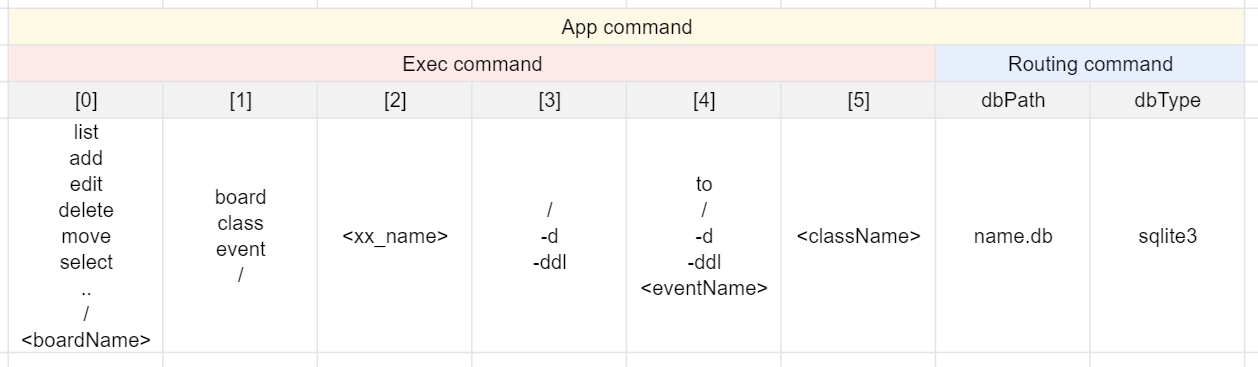1258x367 pixels.
Task: Click the [5] column header cell
Action: click(858, 101)
